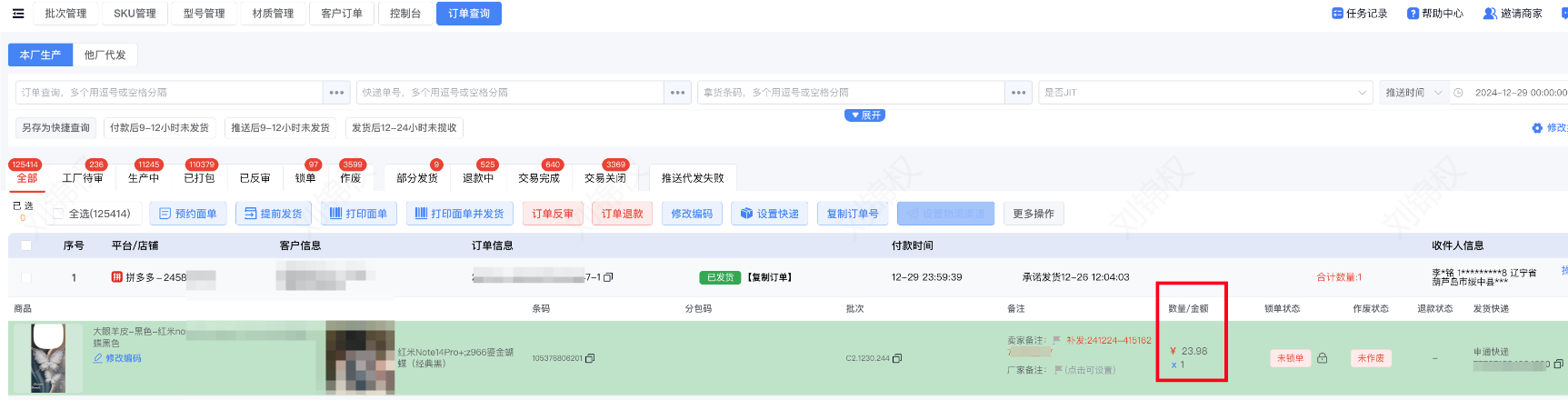Open task records via its icon

click(x=1337, y=14)
